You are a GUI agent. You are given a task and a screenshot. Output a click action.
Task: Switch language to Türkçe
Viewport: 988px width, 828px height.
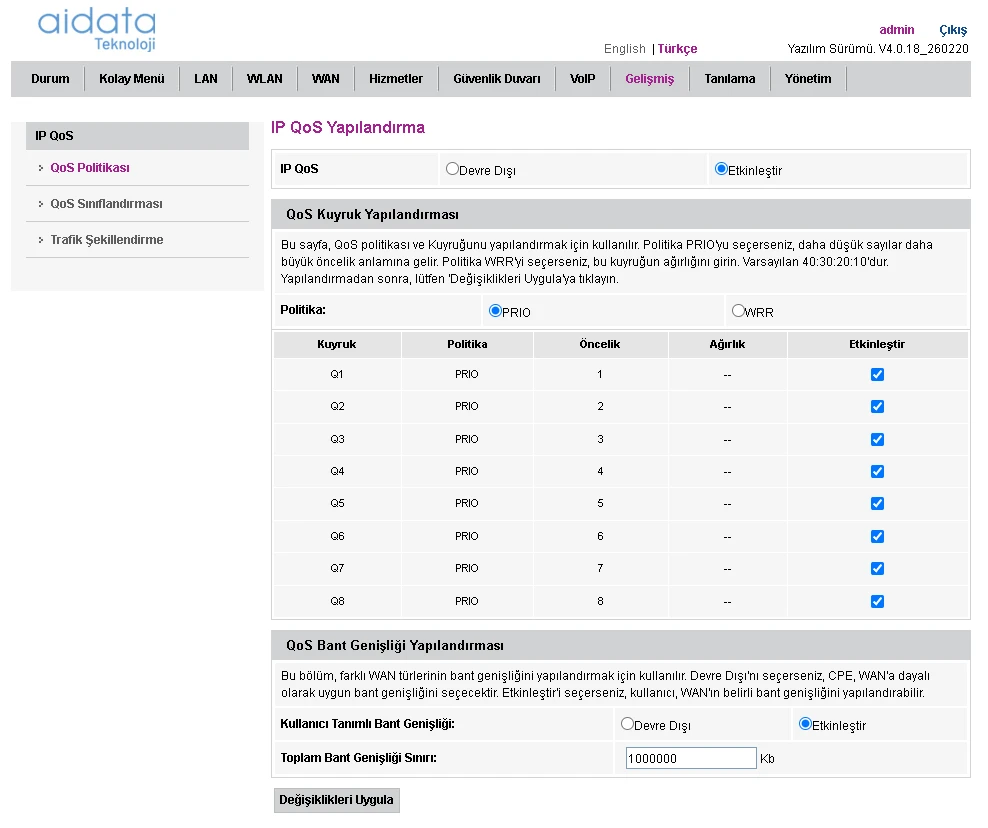tap(677, 49)
